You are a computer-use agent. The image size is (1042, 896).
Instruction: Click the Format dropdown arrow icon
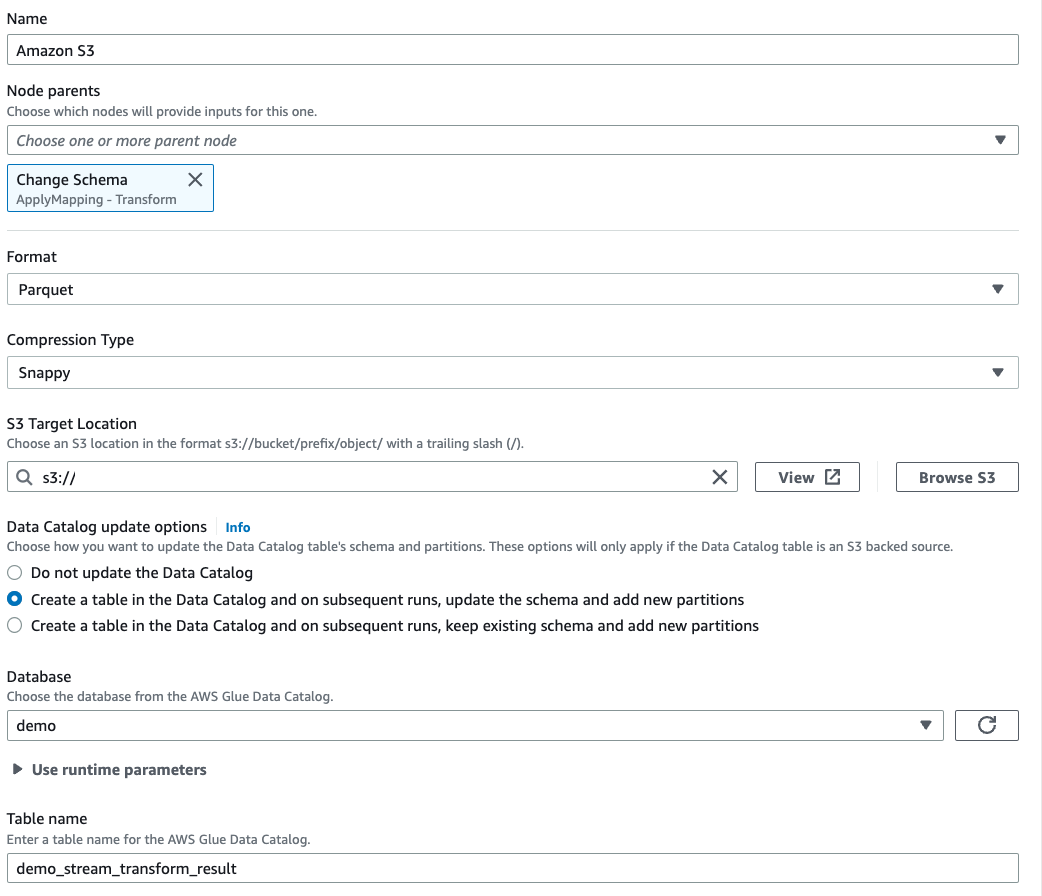pos(997,289)
